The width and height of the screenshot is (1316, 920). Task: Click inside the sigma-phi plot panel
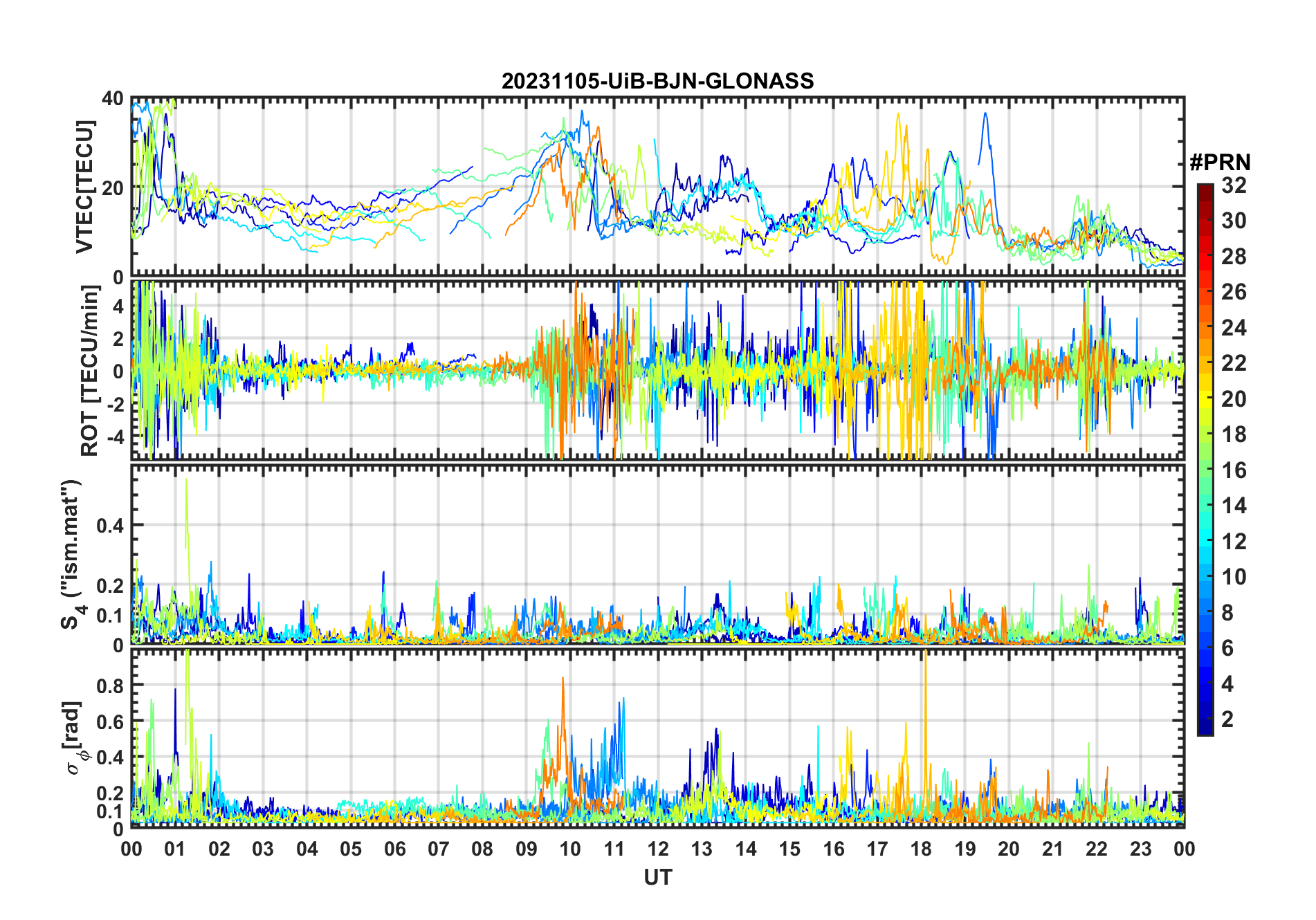tap(657, 738)
